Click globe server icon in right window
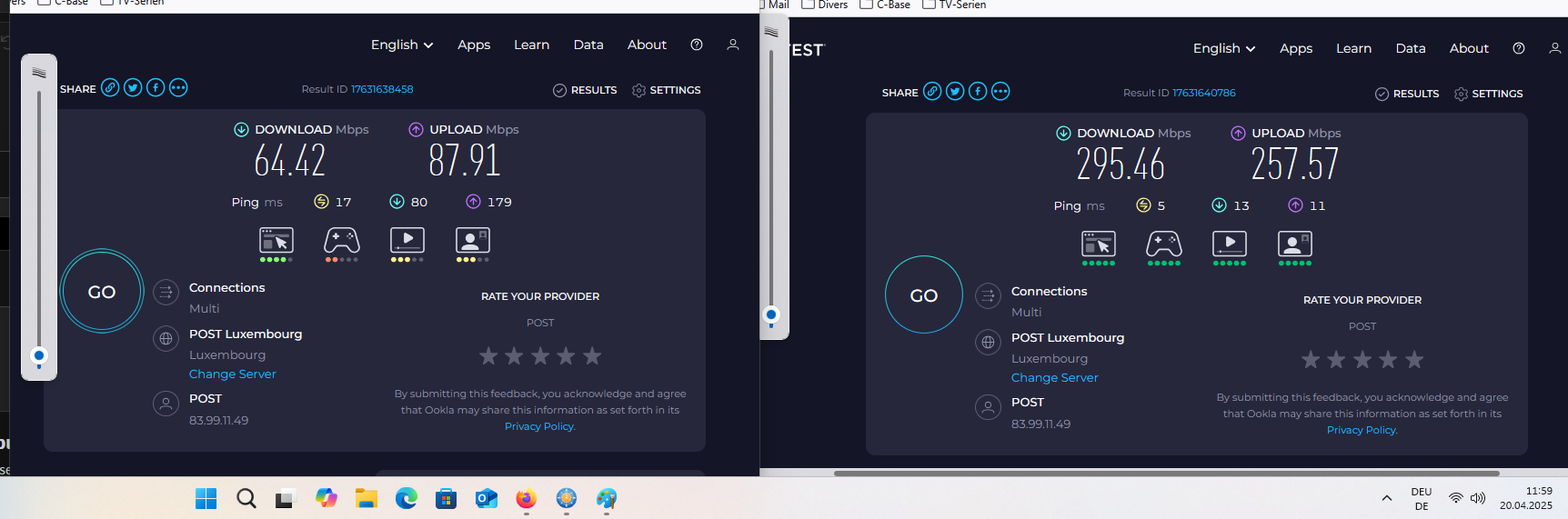1568x519 pixels. (x=988, y=343)
